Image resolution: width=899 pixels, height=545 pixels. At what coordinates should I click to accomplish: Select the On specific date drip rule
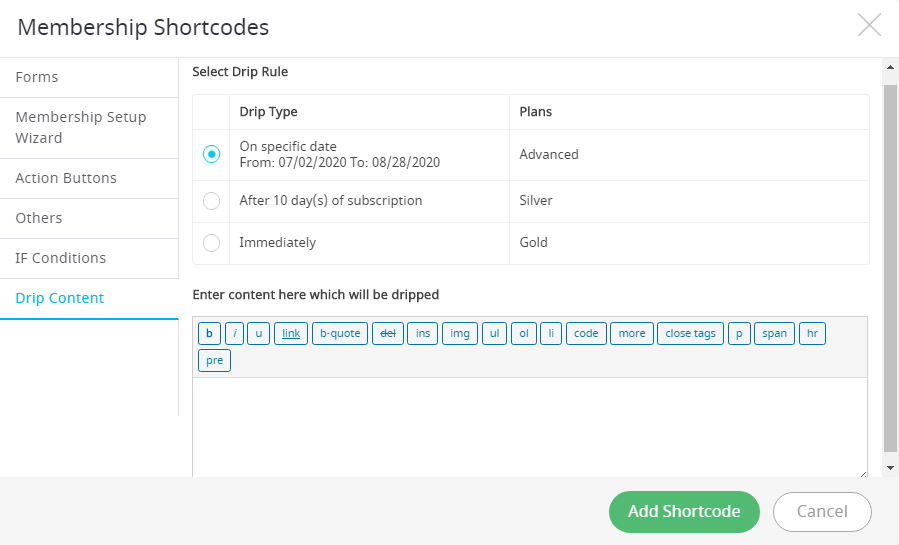tap(212, 154)
